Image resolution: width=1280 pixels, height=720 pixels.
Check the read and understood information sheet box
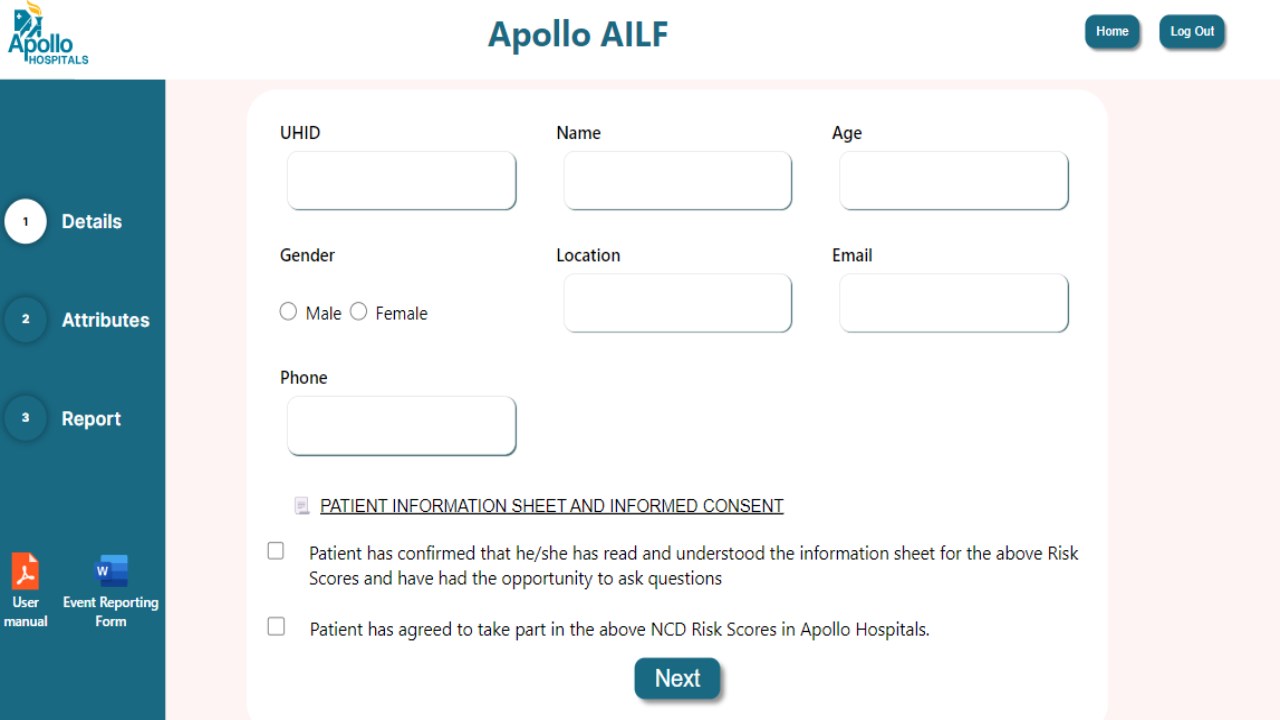point(276,551)
